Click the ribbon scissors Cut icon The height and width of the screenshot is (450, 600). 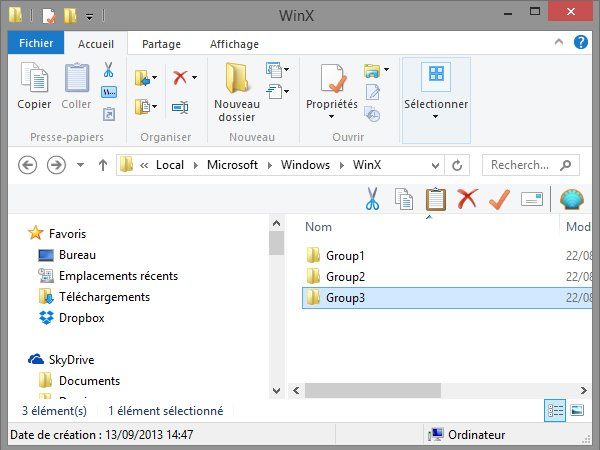pyautogui.click(x=109, y=70)
